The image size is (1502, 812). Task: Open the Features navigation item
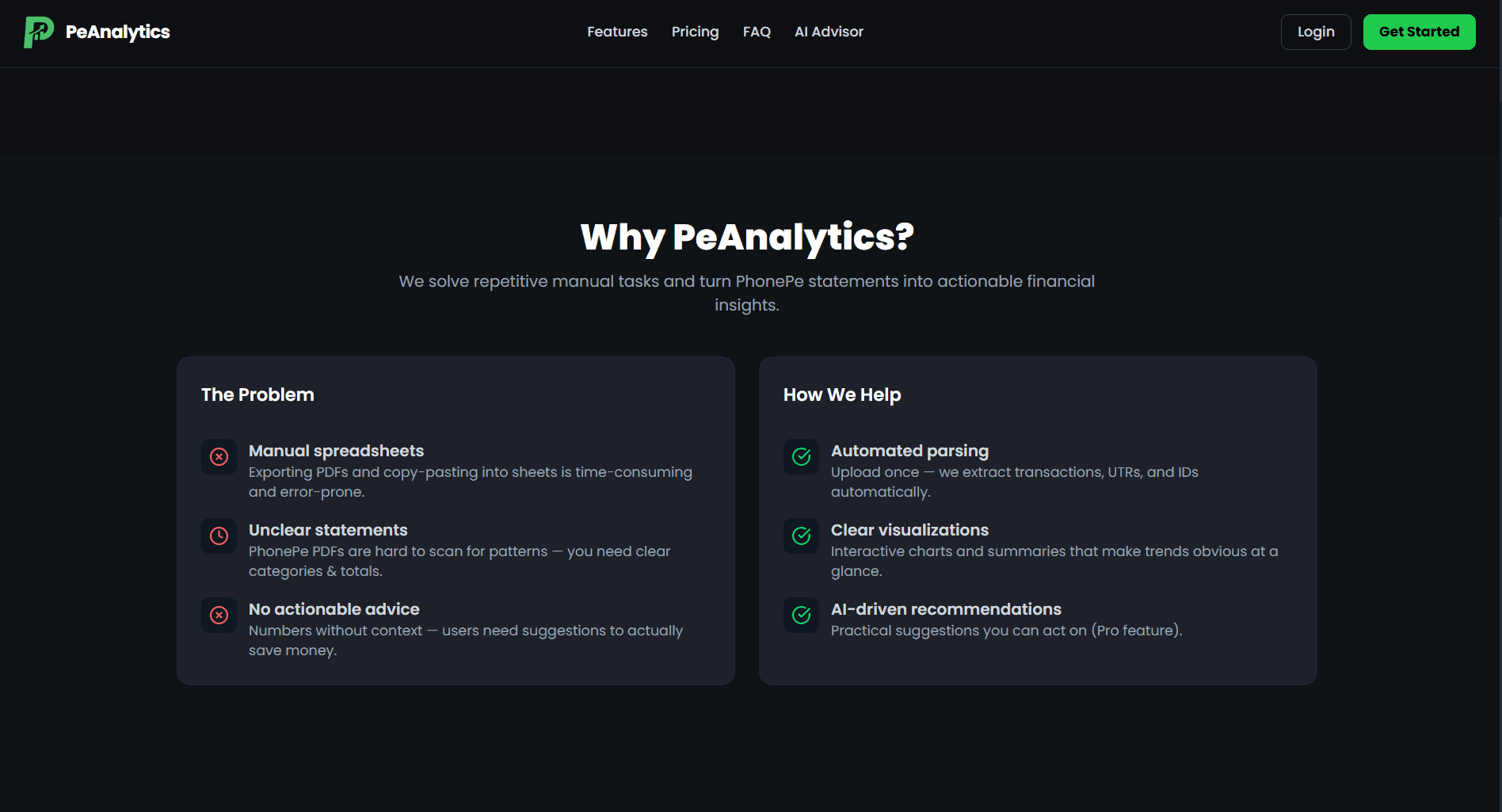(x=617, y=32)
